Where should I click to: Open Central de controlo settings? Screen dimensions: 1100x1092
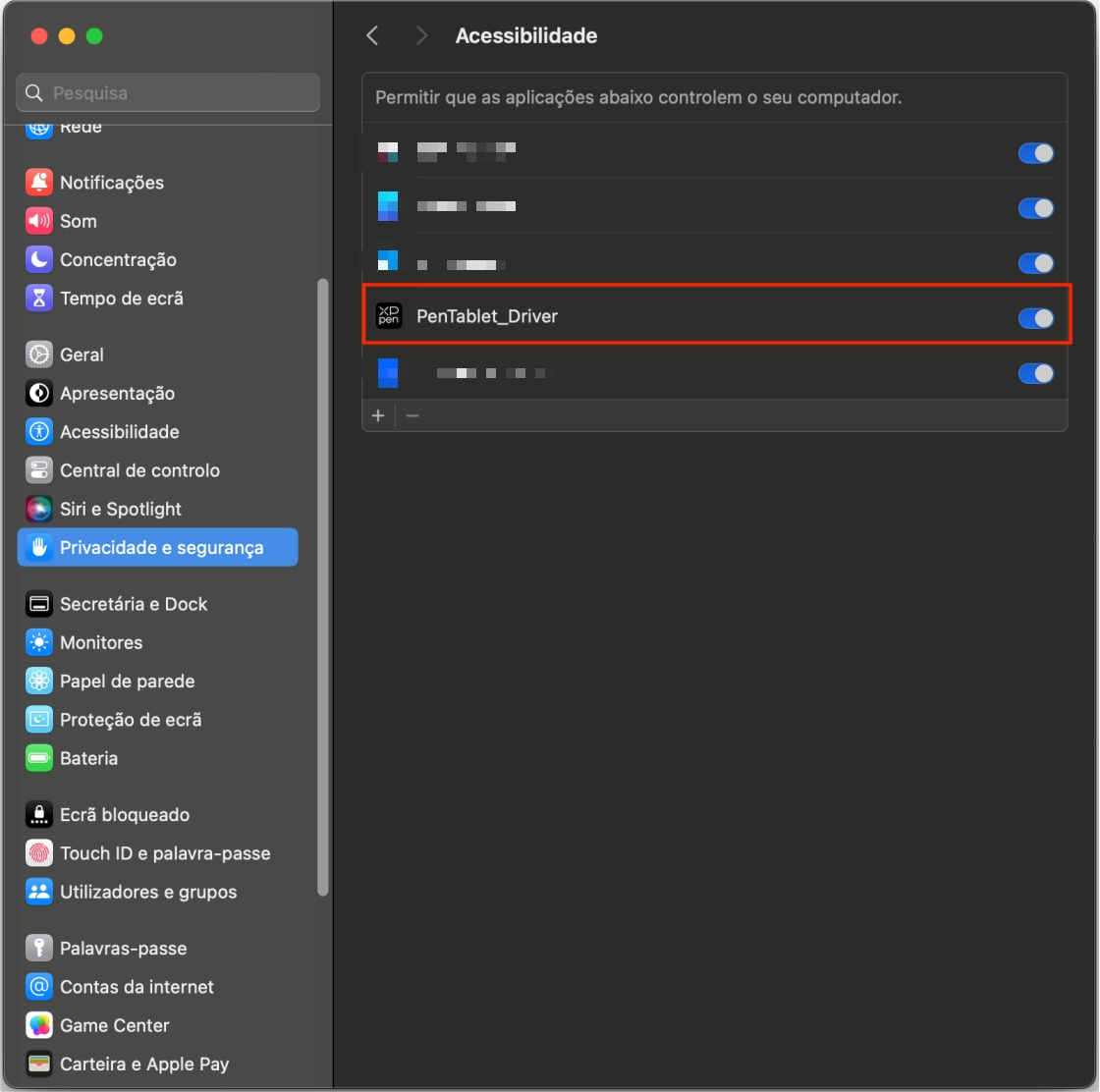click(139, 470)
